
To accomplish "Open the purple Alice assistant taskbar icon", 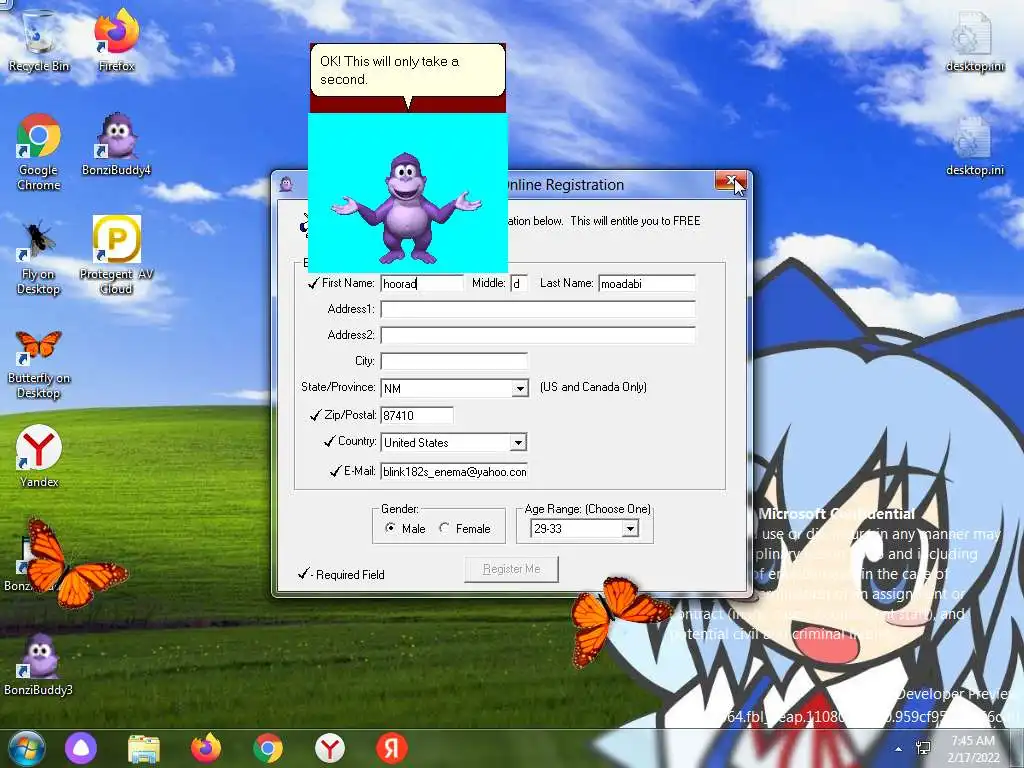I will pos(81,748).
